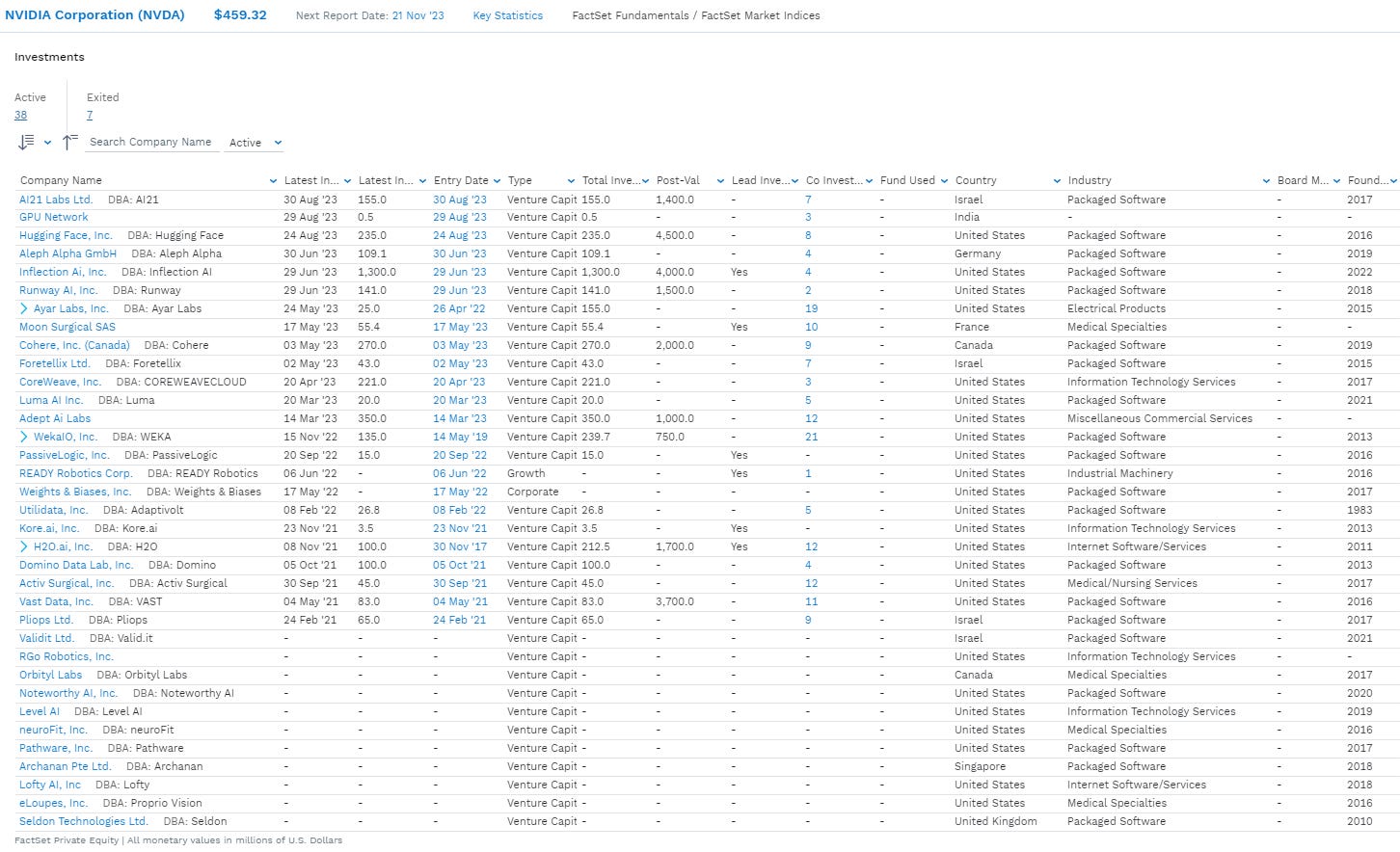Open the Adept Ai Labs company link
The height and width of the screenshot is (852, 1400).
coord(55,418)
